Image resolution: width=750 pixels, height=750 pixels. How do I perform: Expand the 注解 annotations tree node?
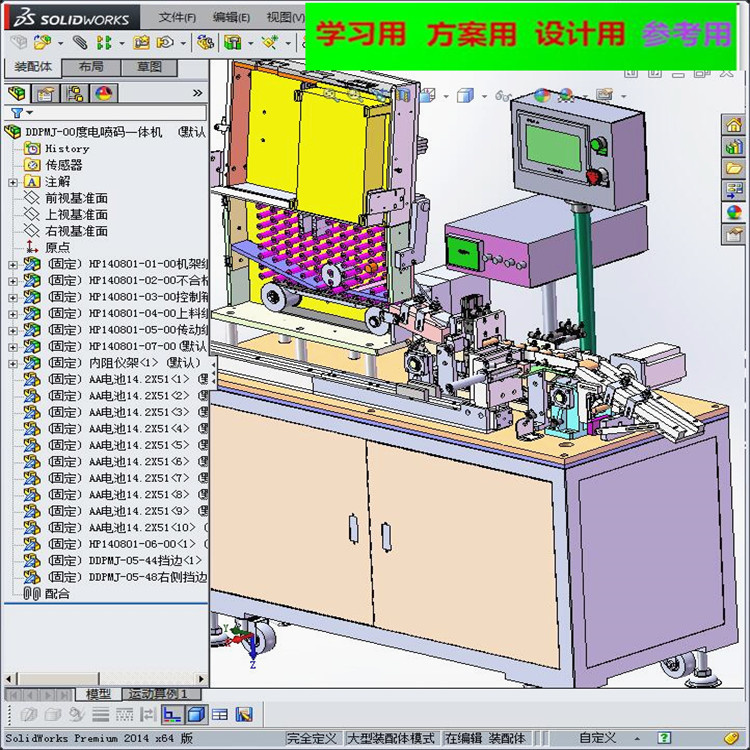point(13,182)
